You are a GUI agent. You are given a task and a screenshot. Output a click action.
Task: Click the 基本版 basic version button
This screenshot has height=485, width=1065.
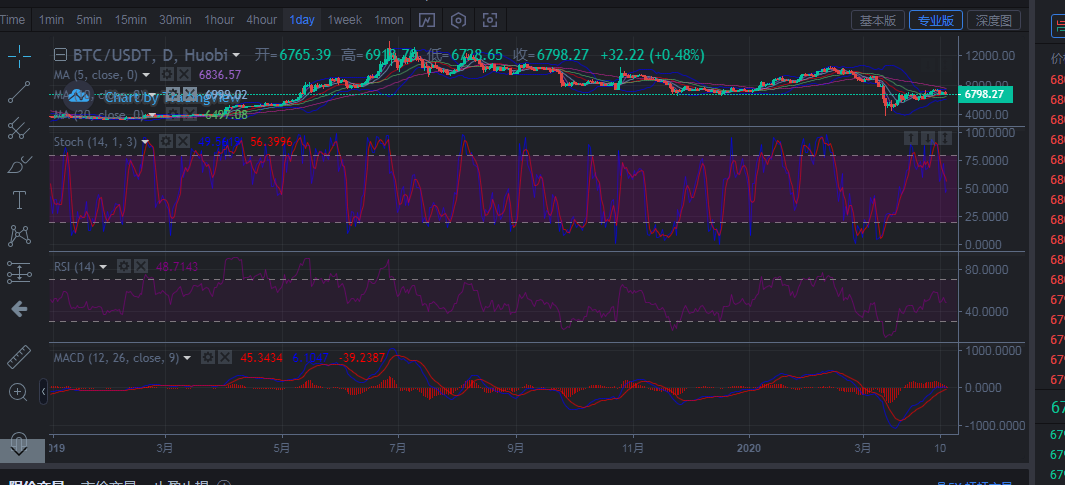tap(879, 20)
